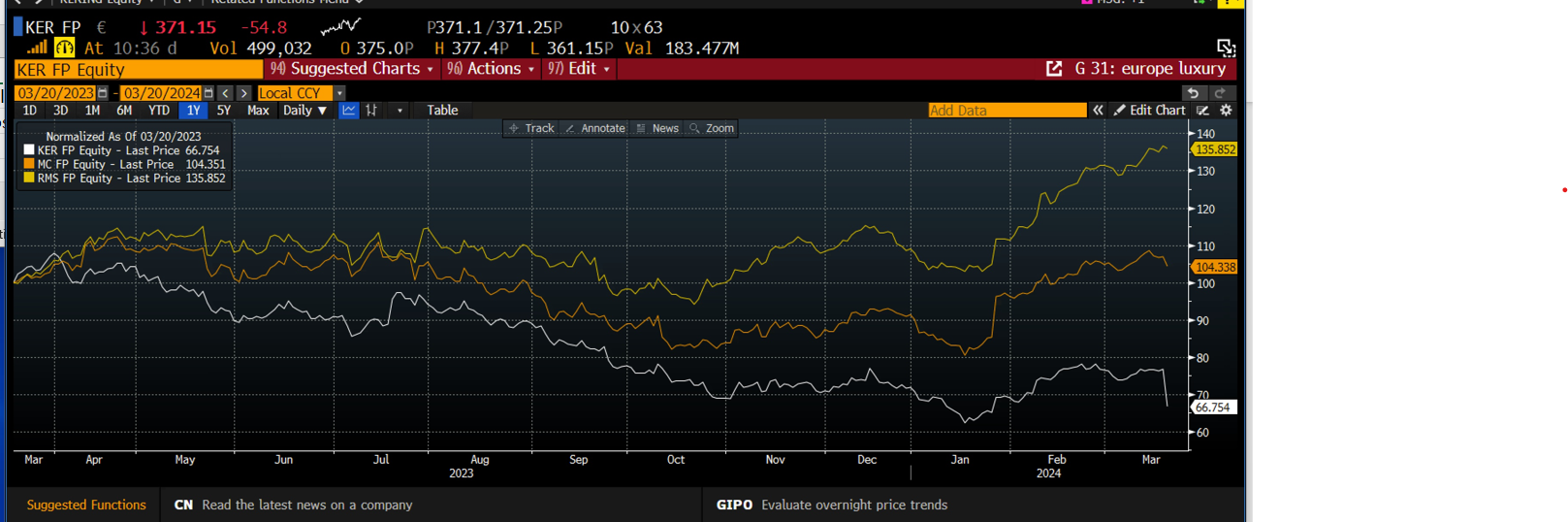Click the Suggested Functions label
Image resolution: width=1568 pixels, height=522 pixels.
(86, 505)
